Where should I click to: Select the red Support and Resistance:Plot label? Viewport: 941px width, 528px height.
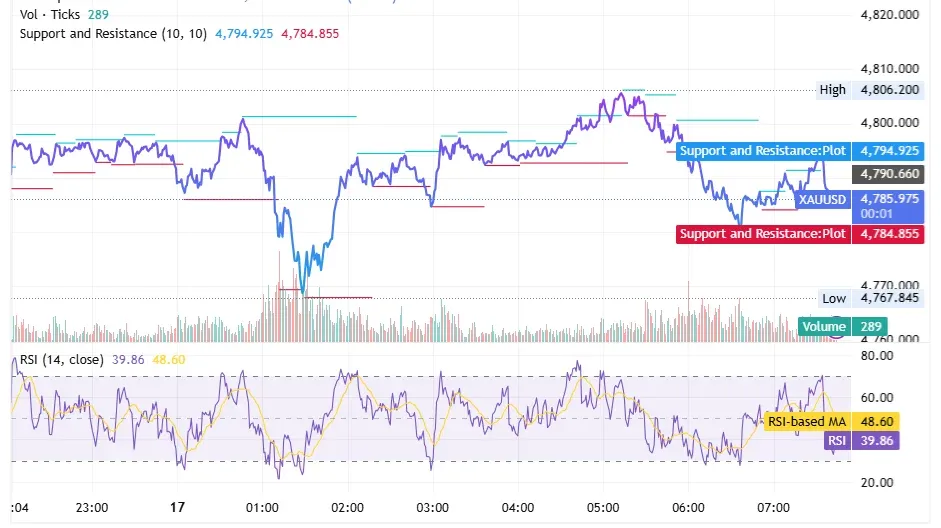click(x=763, y=233)
